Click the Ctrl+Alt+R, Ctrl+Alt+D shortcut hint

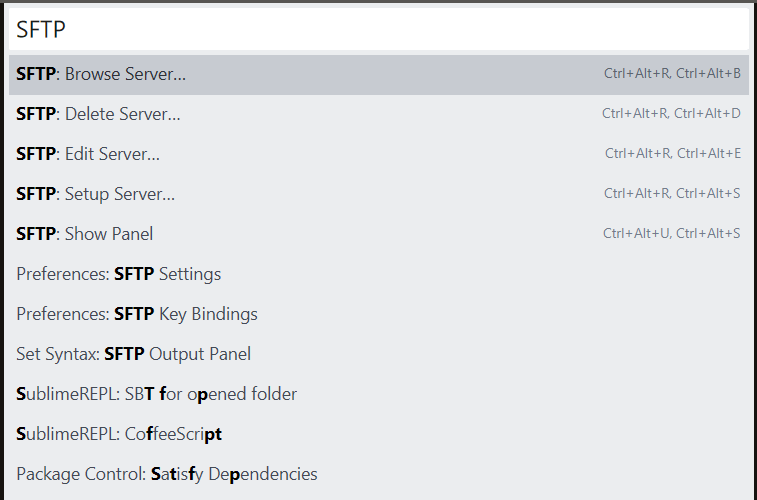click(671, 114)
